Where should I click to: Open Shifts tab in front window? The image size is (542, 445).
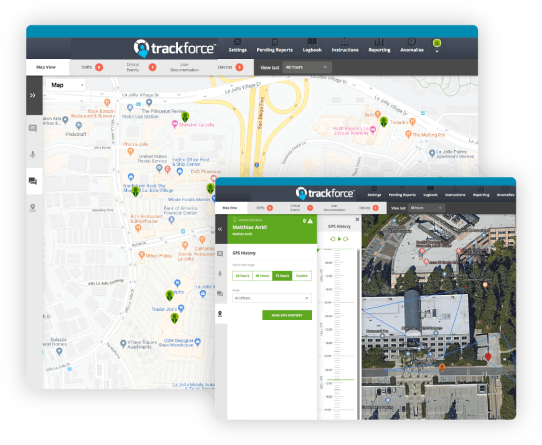click(x=265, y=208)
